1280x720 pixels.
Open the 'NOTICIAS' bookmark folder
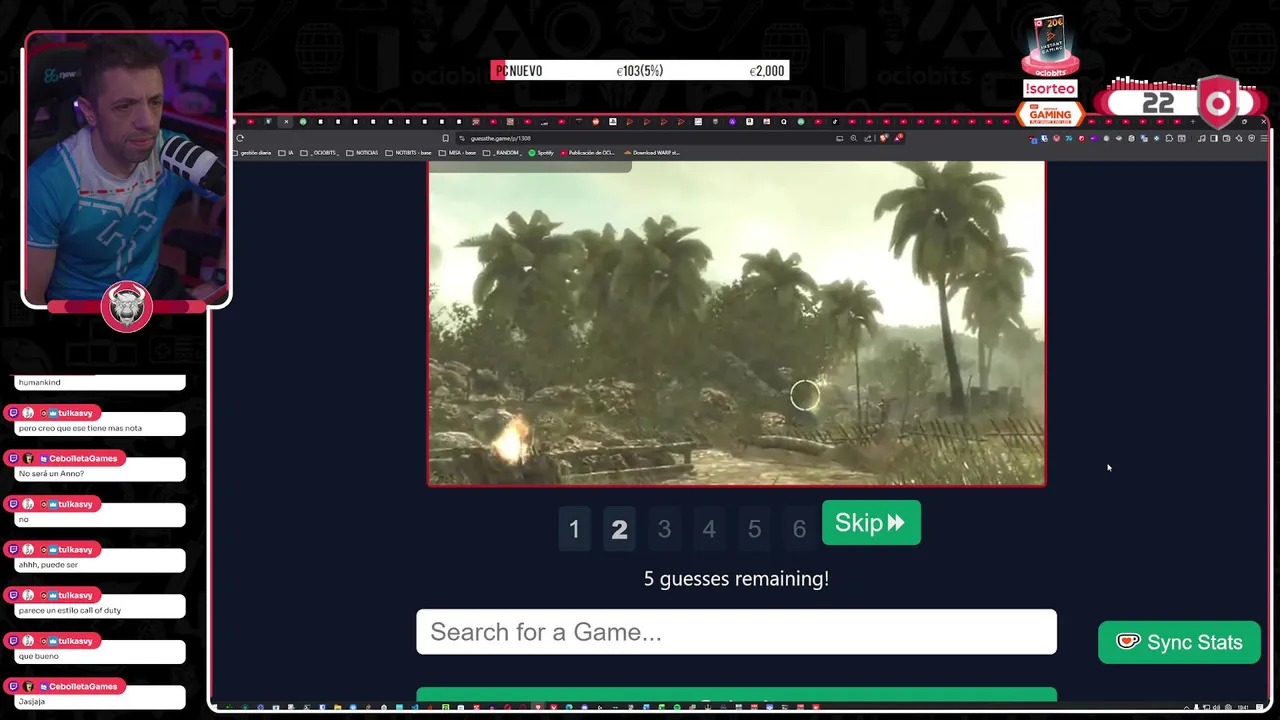pos(362,153)
